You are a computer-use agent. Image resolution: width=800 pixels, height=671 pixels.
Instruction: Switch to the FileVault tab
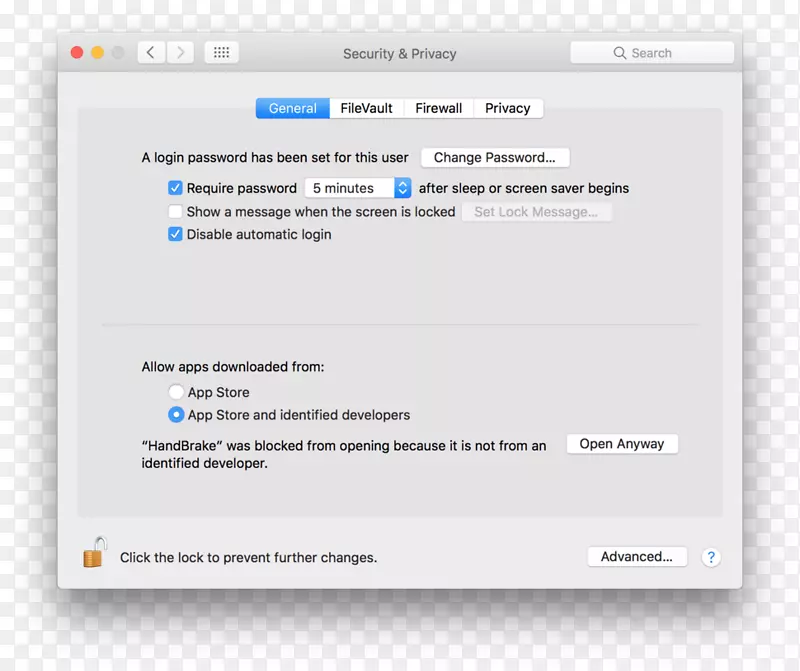coord(366,108)
